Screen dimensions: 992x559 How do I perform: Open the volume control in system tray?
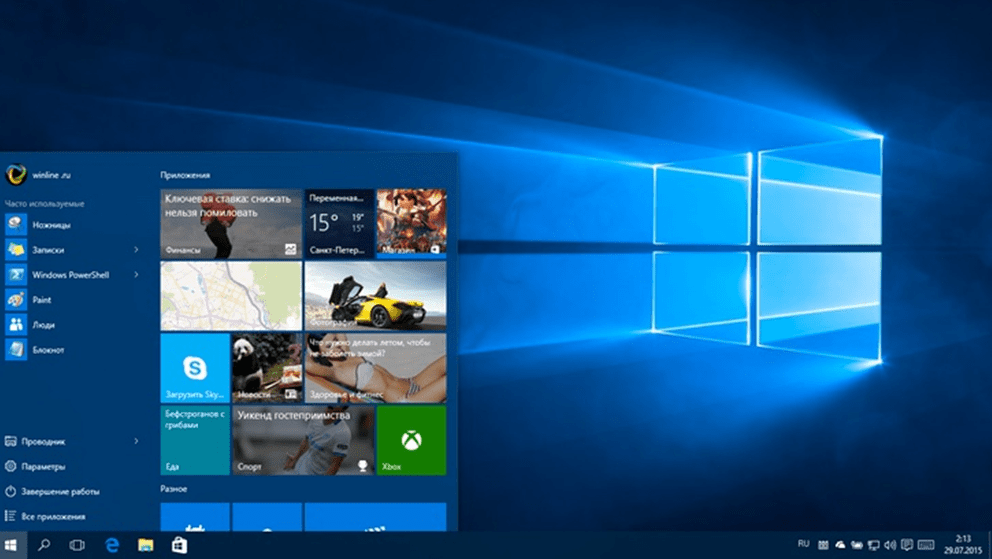889,545
